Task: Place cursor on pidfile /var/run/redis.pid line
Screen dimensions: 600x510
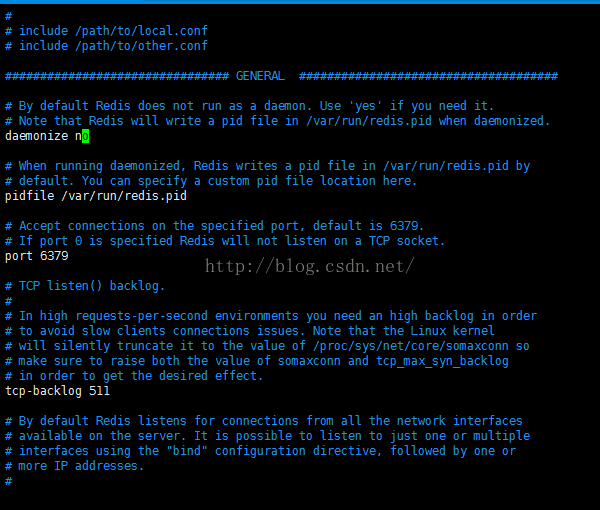Action: [x=96, y=196]
